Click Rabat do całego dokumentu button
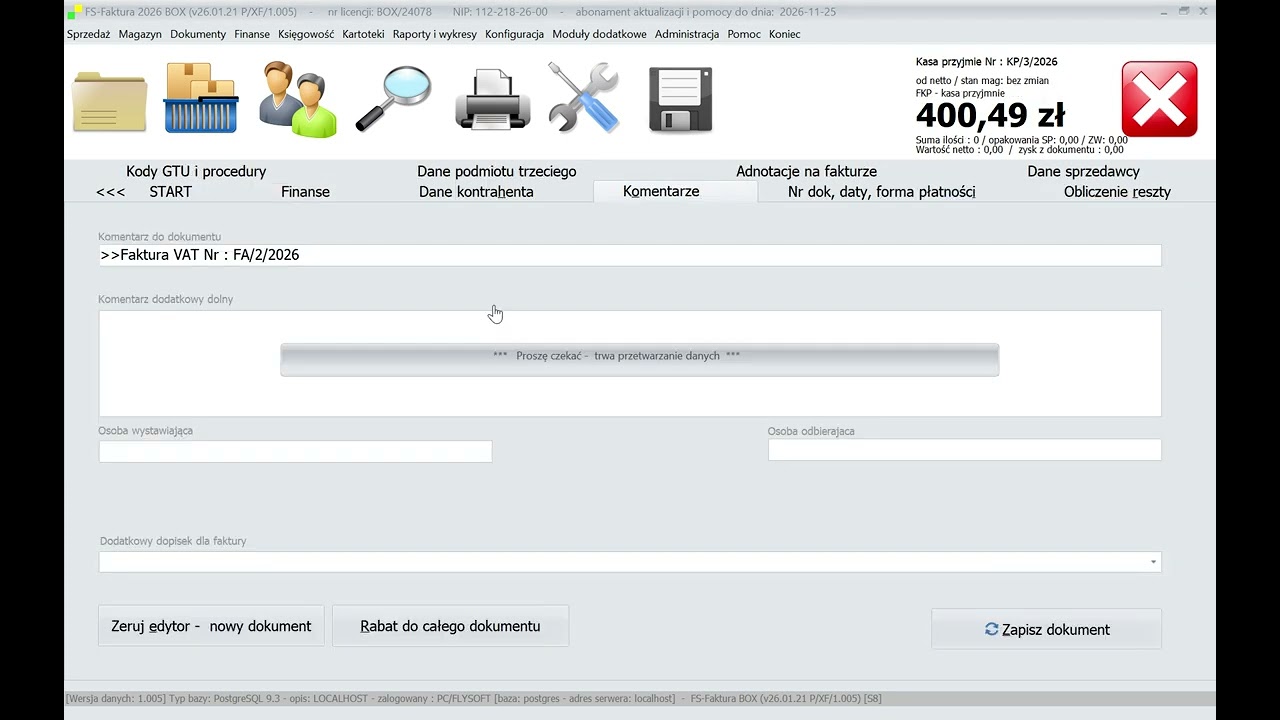Viewport: 1280px width, 720px height. coord(450,626)
